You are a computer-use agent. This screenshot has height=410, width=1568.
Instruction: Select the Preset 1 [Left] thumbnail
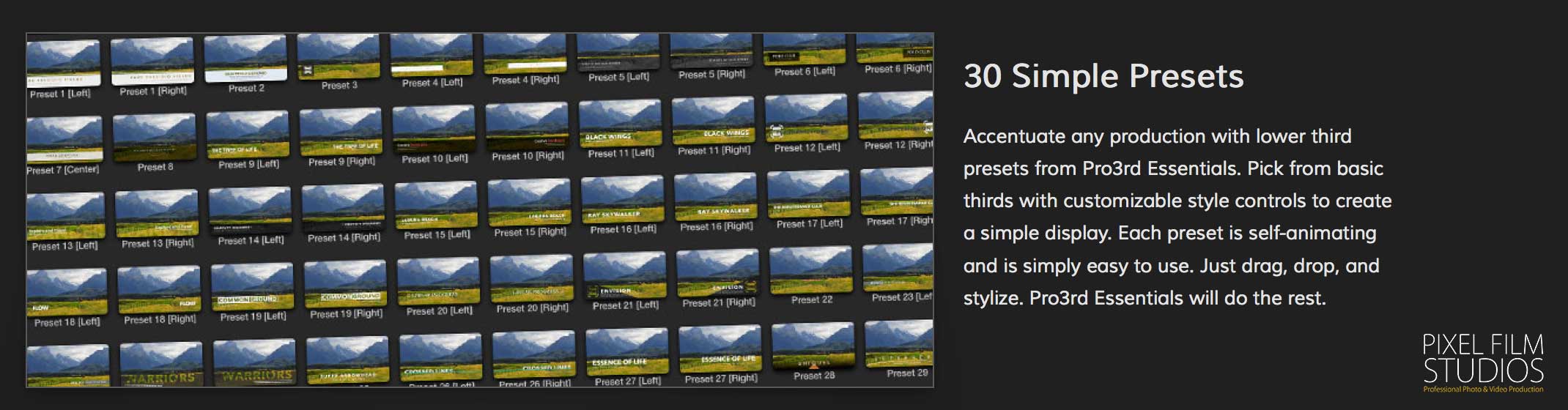63,63
